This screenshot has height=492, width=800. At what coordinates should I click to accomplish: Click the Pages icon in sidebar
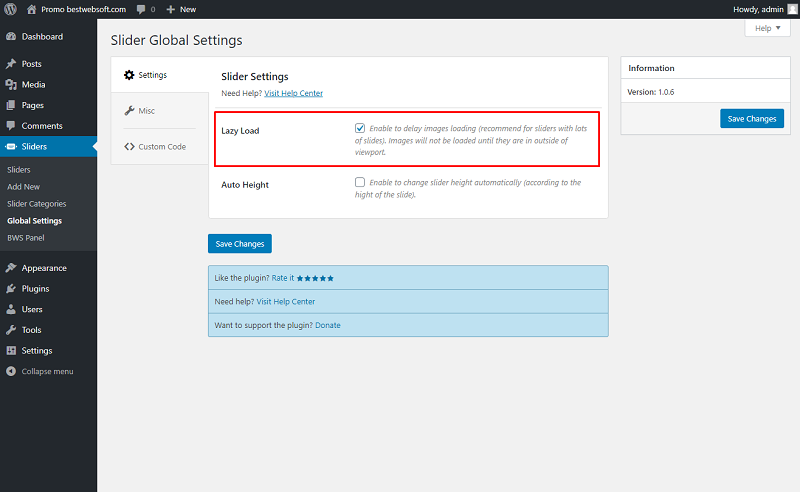point(11,105)
